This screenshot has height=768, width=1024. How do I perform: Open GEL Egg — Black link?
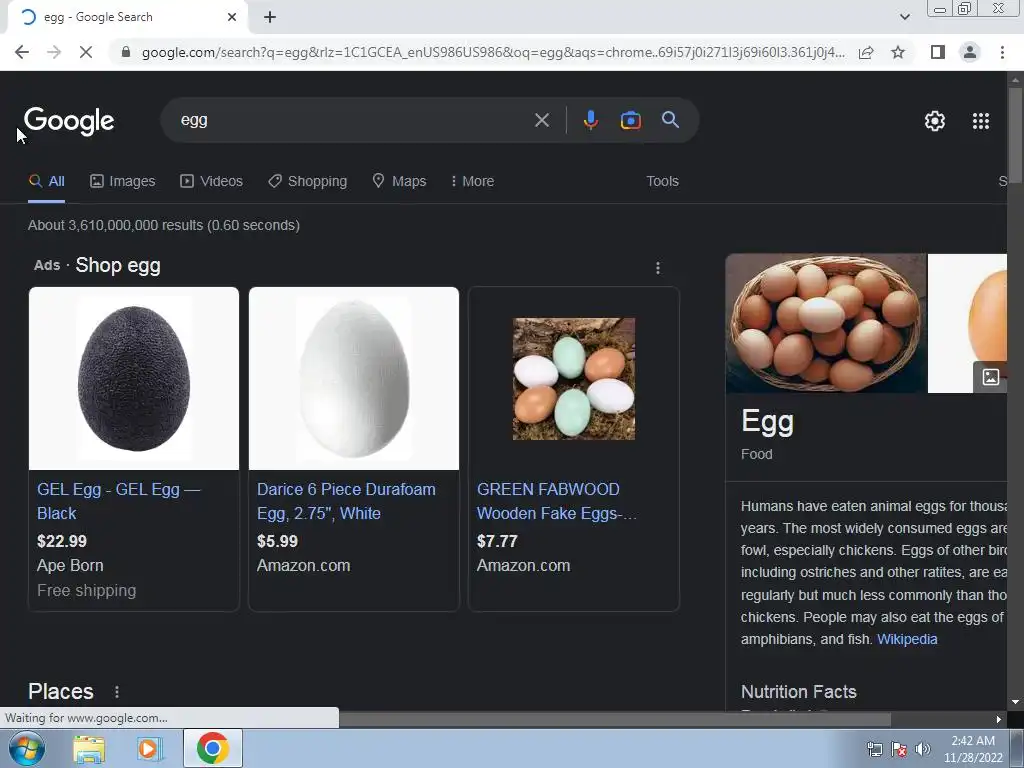[x=119, y=502]
